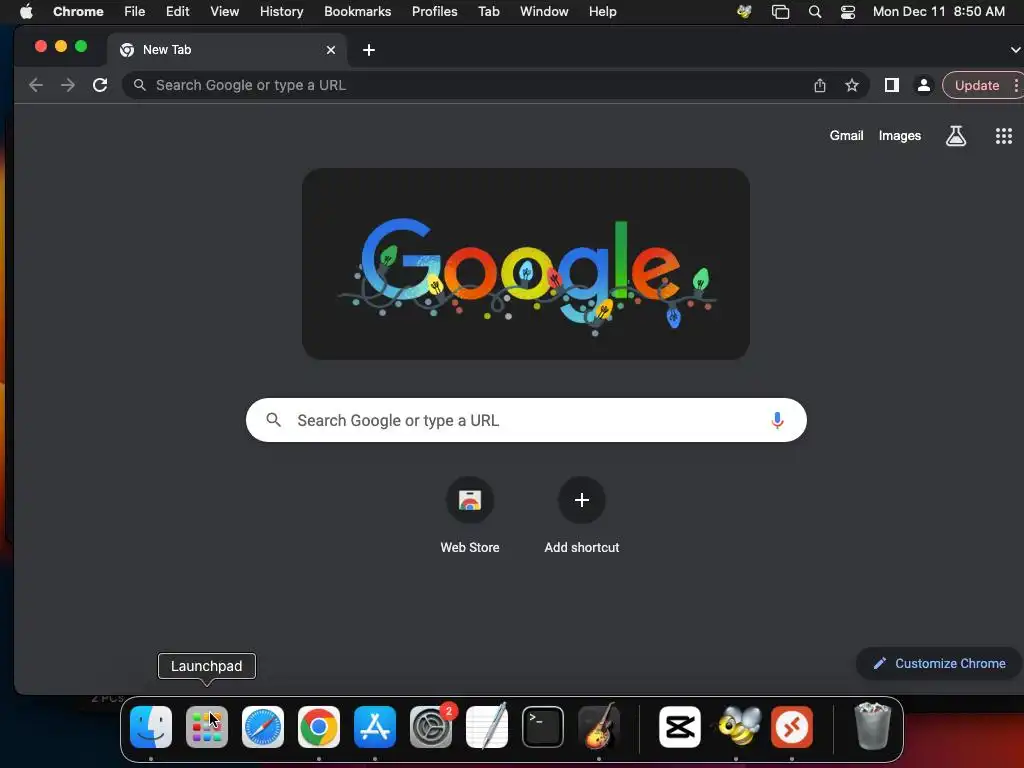Open the File menu
Screen dimensions: 1024x768
coord(135,11)
